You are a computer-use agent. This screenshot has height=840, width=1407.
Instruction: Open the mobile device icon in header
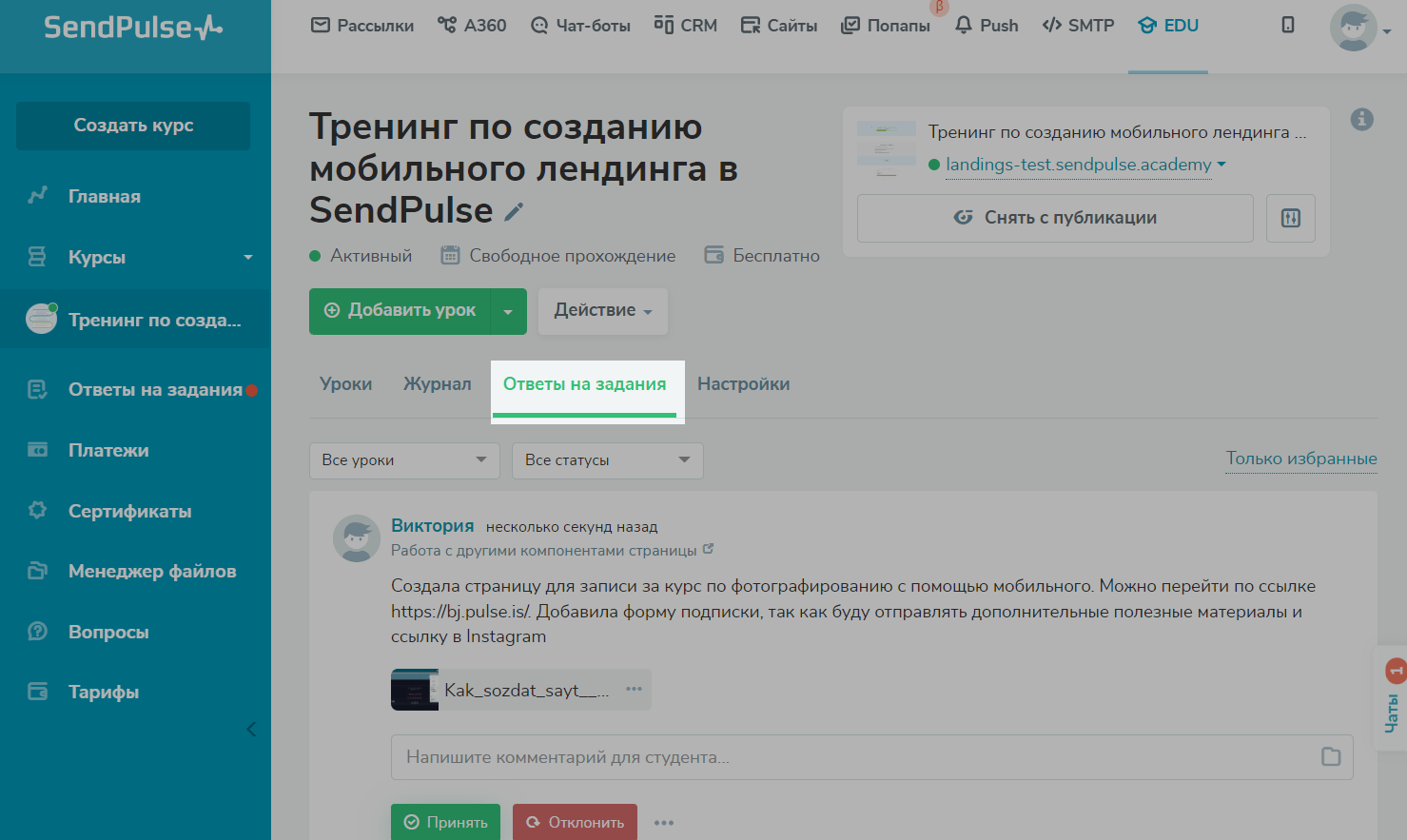click(1287, 26)
